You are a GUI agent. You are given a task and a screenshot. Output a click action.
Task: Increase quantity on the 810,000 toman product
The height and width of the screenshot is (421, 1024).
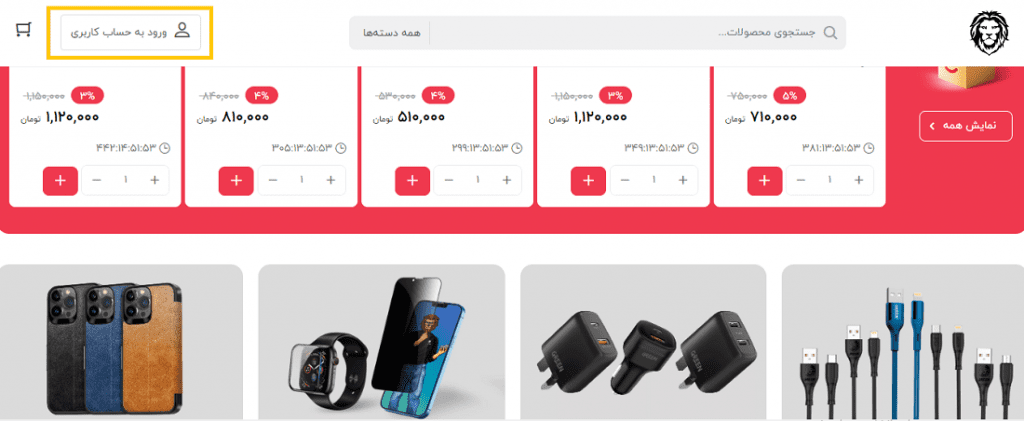point(331,180)
